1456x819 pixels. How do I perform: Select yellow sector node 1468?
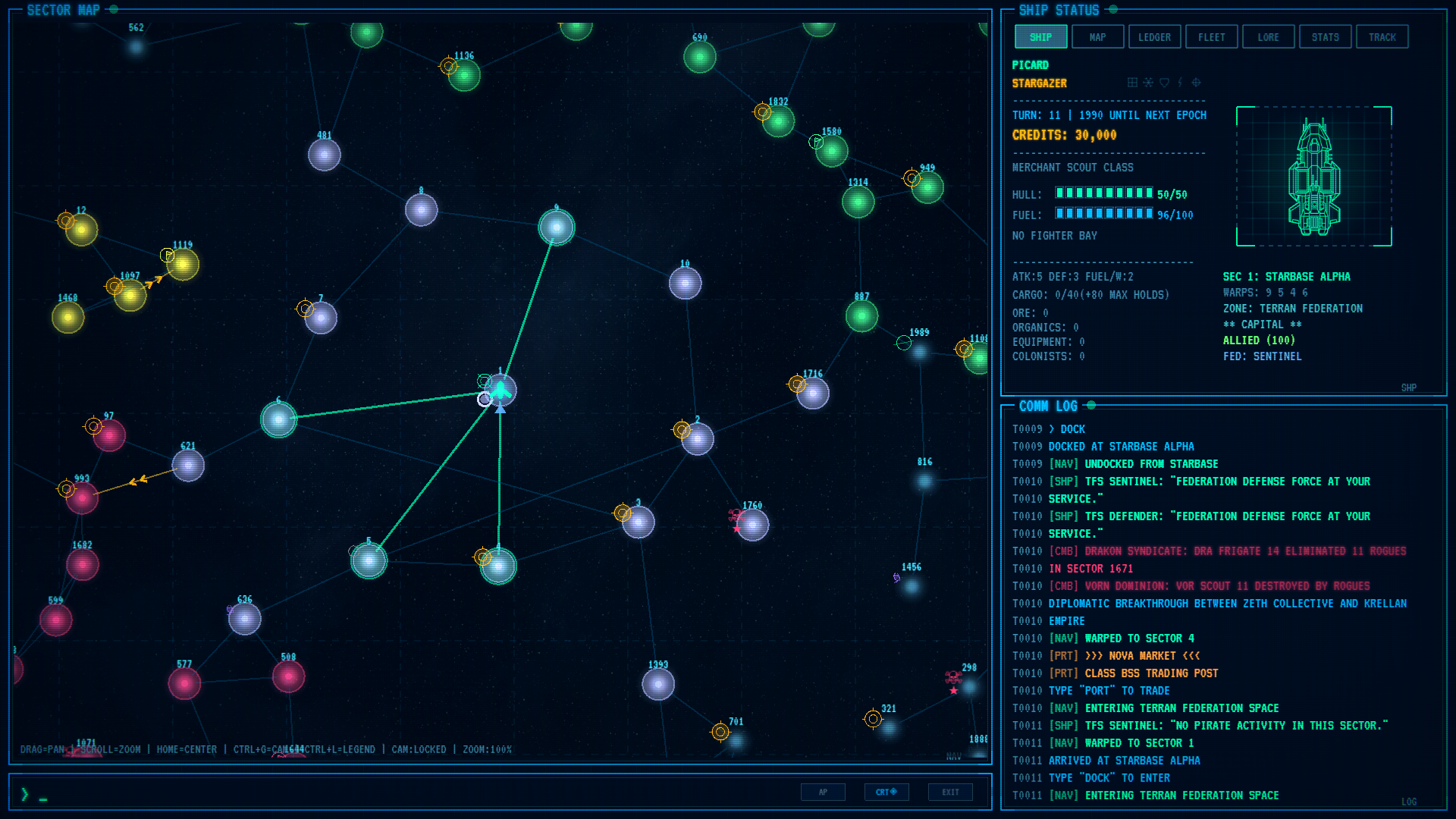click(x=67, y=317)
